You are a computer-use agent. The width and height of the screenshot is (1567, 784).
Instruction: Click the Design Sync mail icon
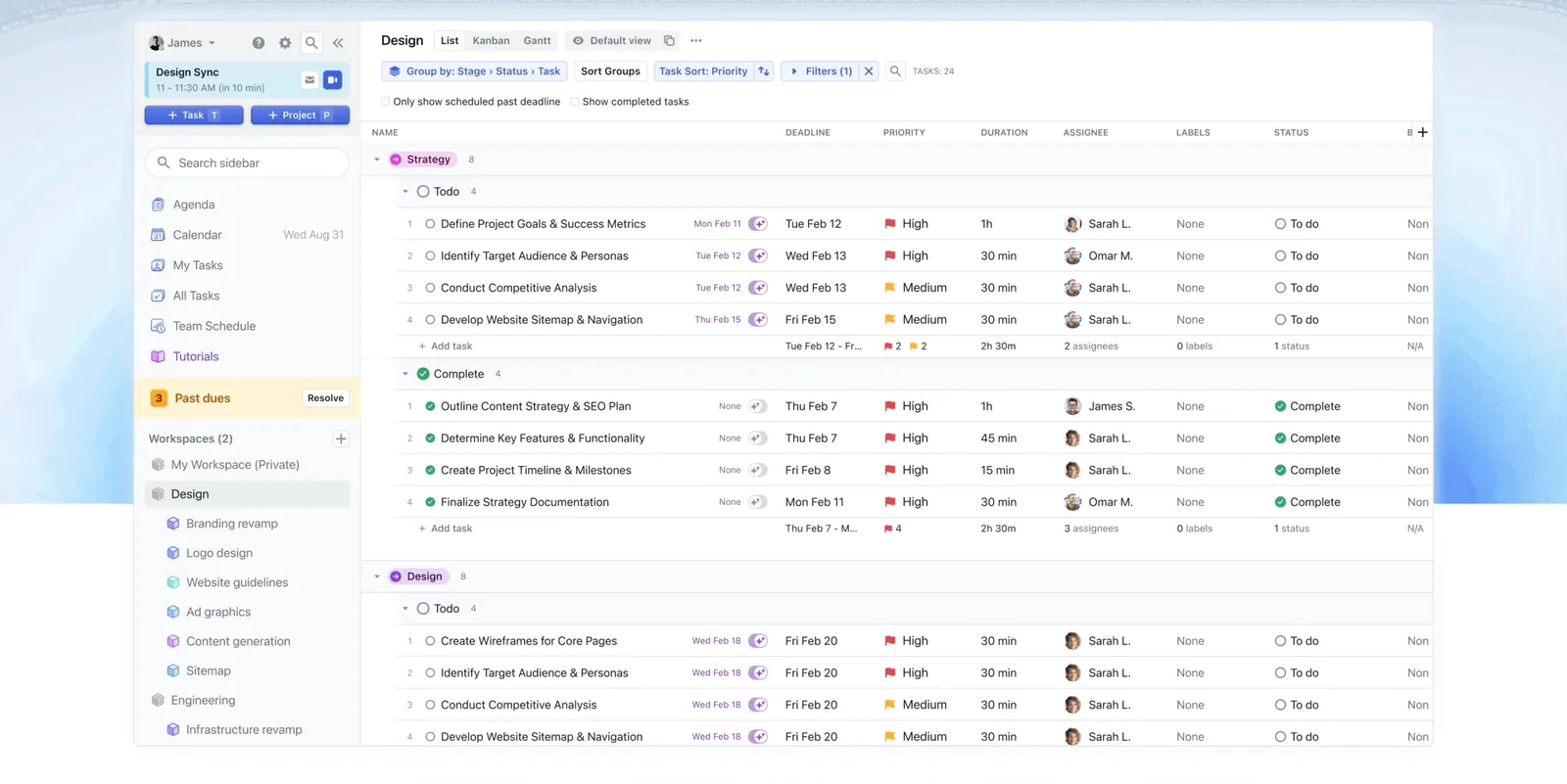[x=309, y=80]
